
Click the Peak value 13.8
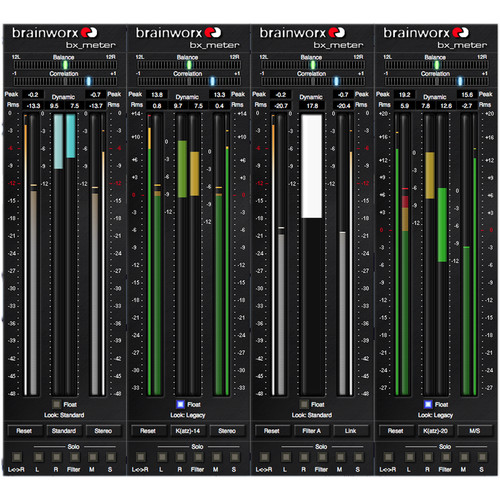coord(157,95)
